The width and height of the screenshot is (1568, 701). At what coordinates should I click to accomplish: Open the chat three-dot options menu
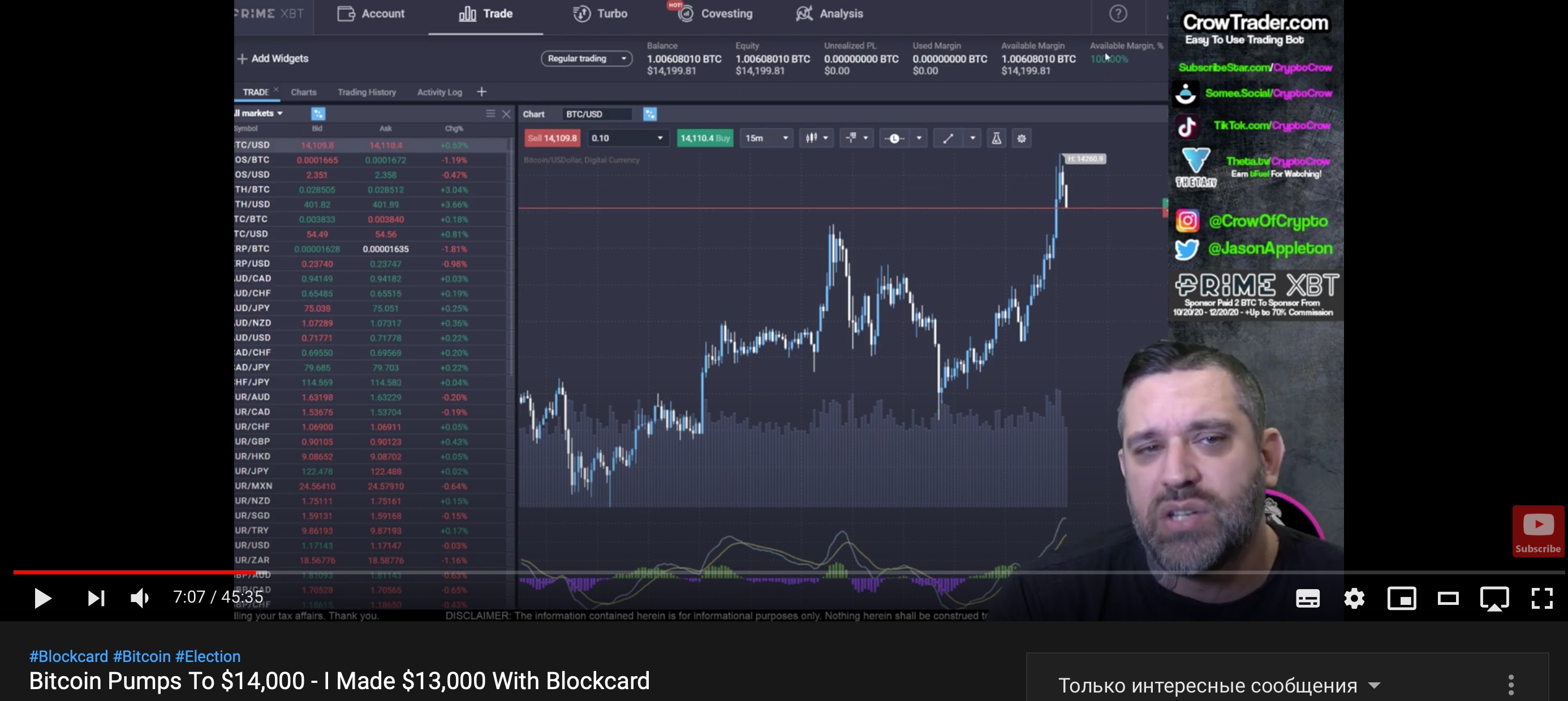1511,685
